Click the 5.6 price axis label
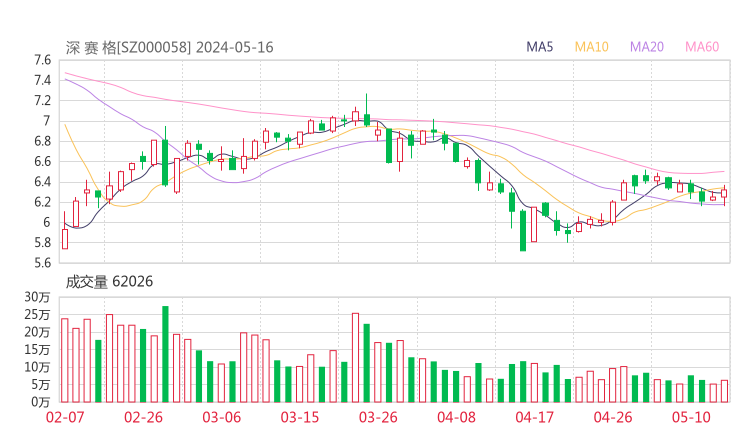The height and width of the screenshot is (440, 740). click(42, 263)
